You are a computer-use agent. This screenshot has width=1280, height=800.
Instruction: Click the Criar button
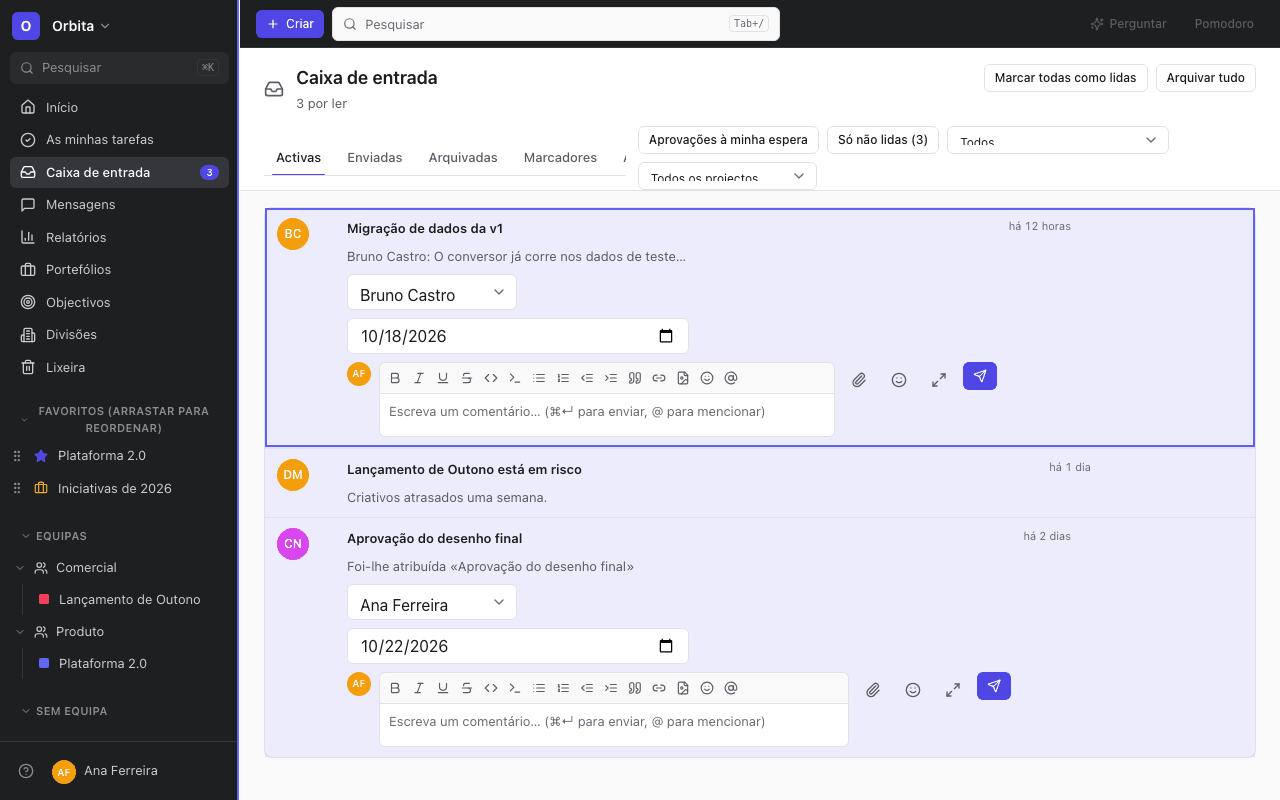pos(290,24)
